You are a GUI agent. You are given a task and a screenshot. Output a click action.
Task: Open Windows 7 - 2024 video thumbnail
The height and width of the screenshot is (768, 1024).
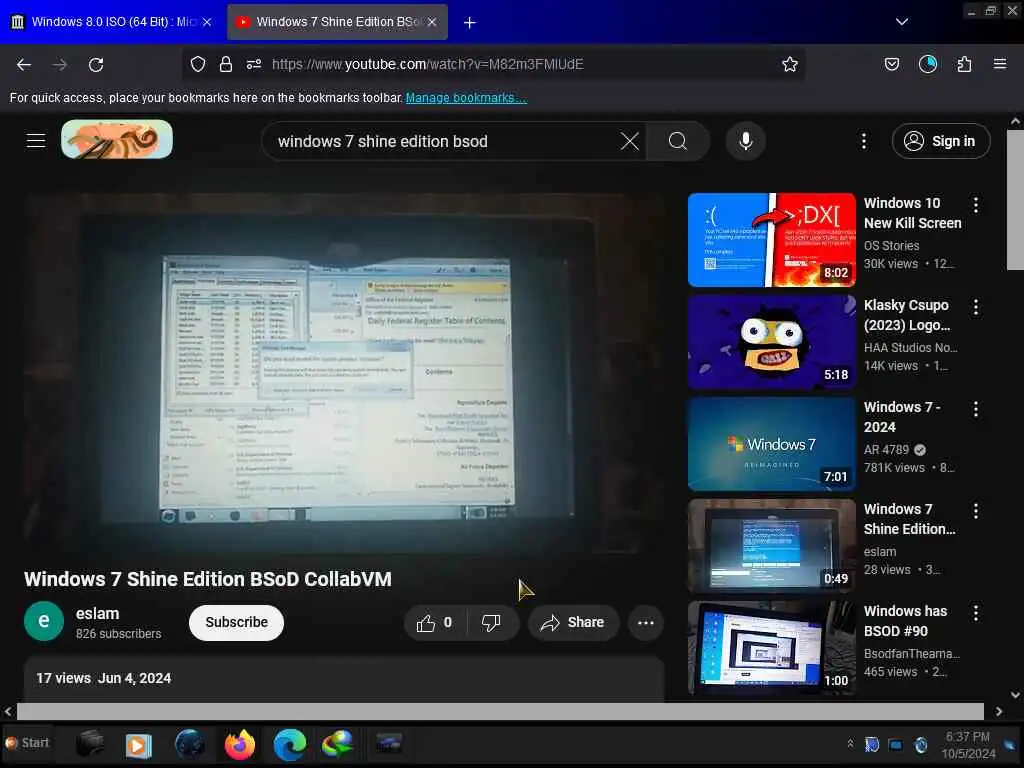[771, 443]
